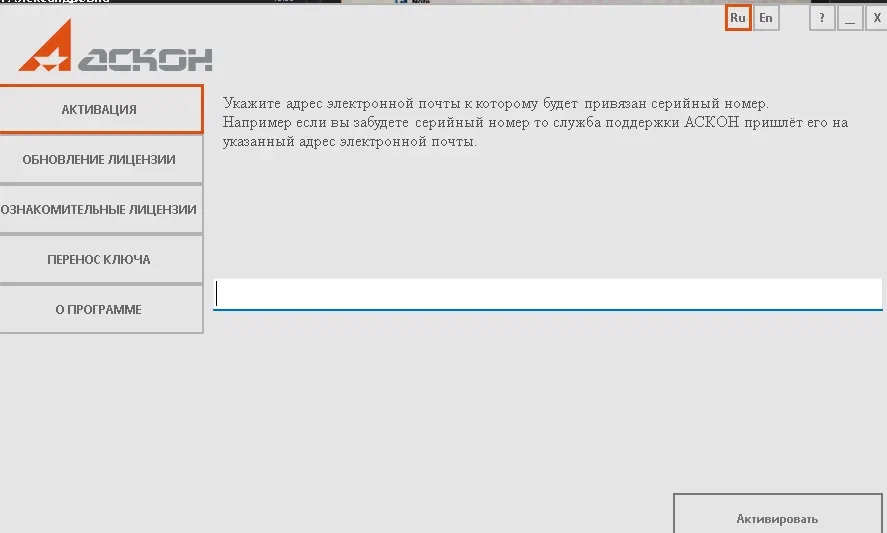The image size is (887, 533).
Task: Minimize the activation window
Action: [x=850, y=18]
